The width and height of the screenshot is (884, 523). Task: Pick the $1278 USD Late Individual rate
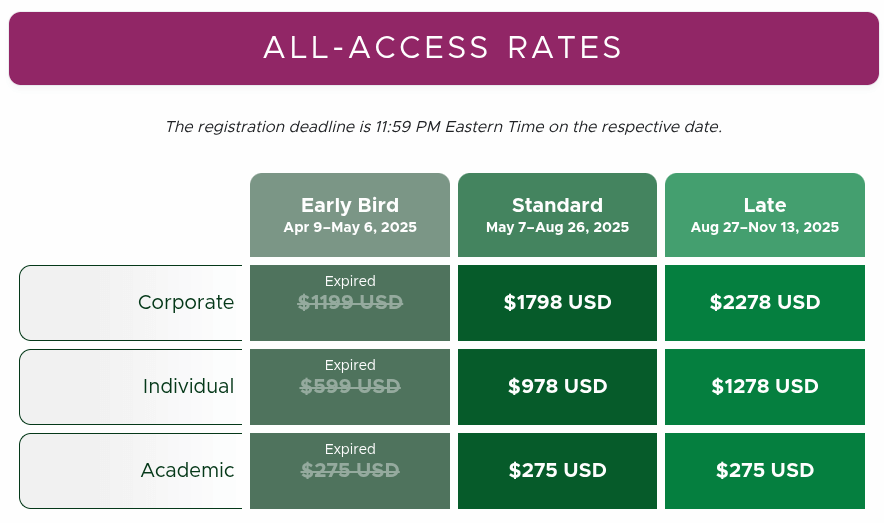[x=765, y=387]
